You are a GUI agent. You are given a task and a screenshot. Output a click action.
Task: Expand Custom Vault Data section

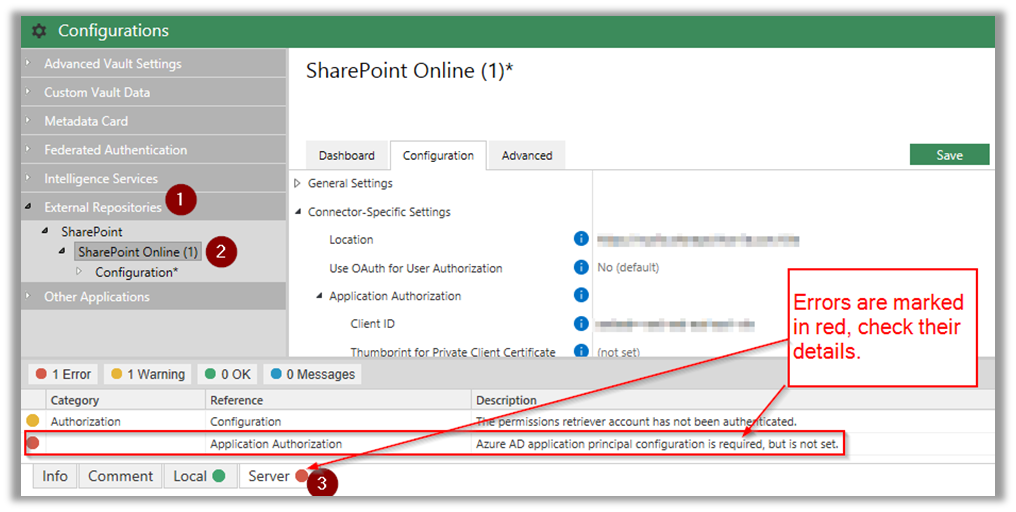point(28,91)
